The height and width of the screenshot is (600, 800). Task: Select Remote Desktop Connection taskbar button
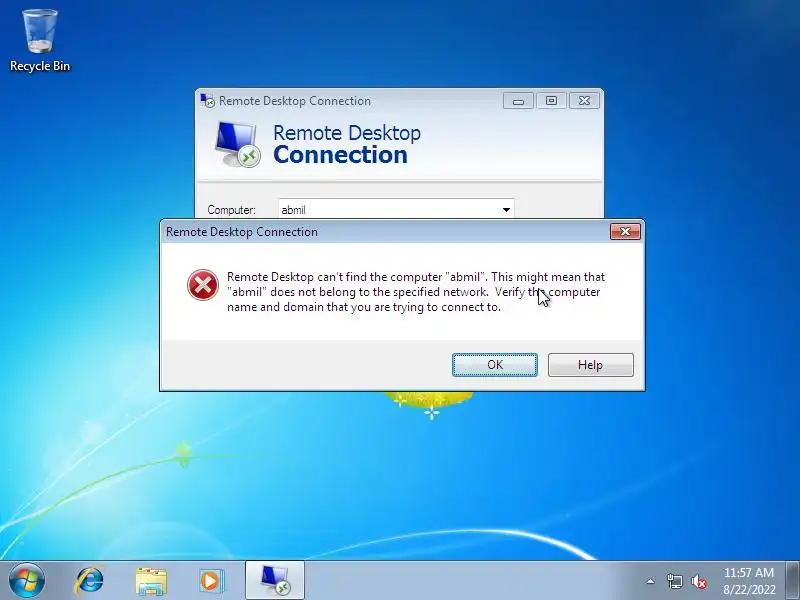275,580
